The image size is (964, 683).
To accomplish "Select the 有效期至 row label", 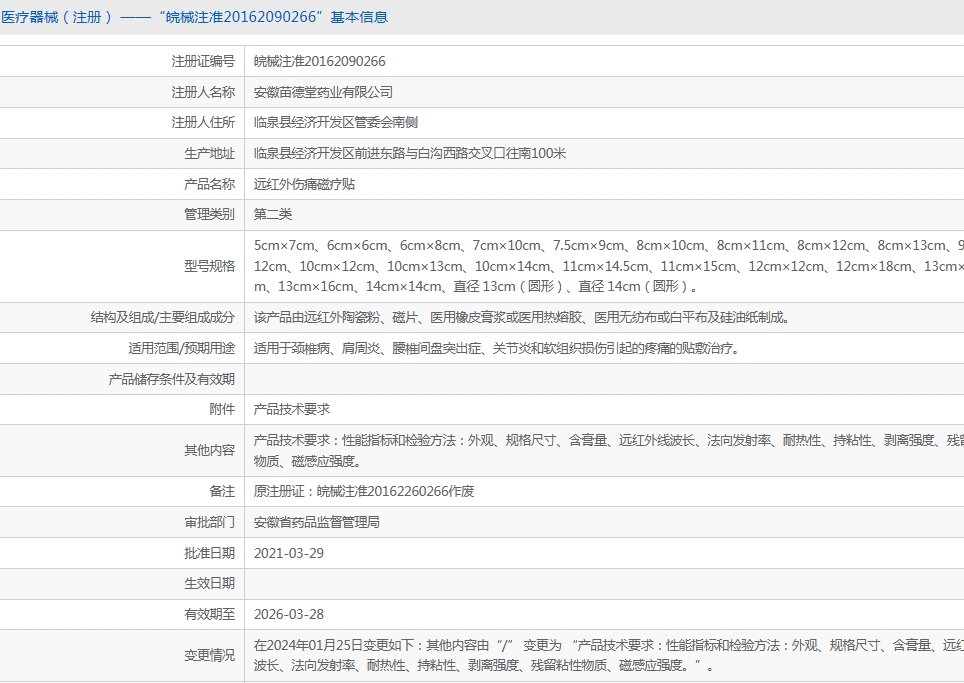I will [209, 614].
